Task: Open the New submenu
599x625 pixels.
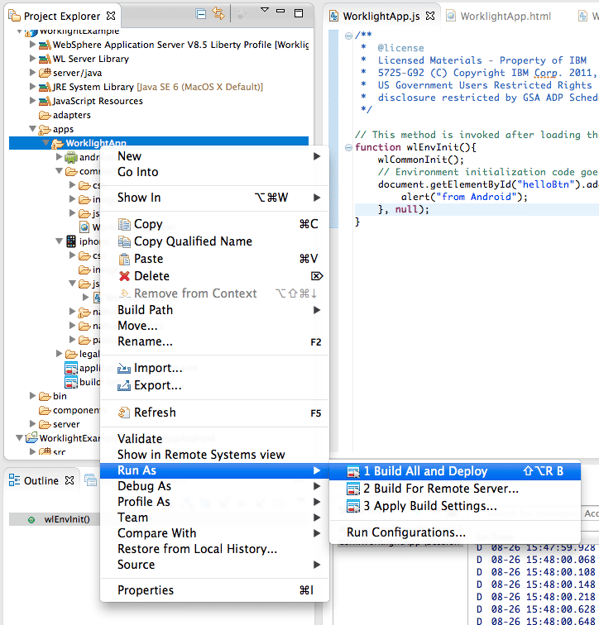Action: (x=214, y=156)
